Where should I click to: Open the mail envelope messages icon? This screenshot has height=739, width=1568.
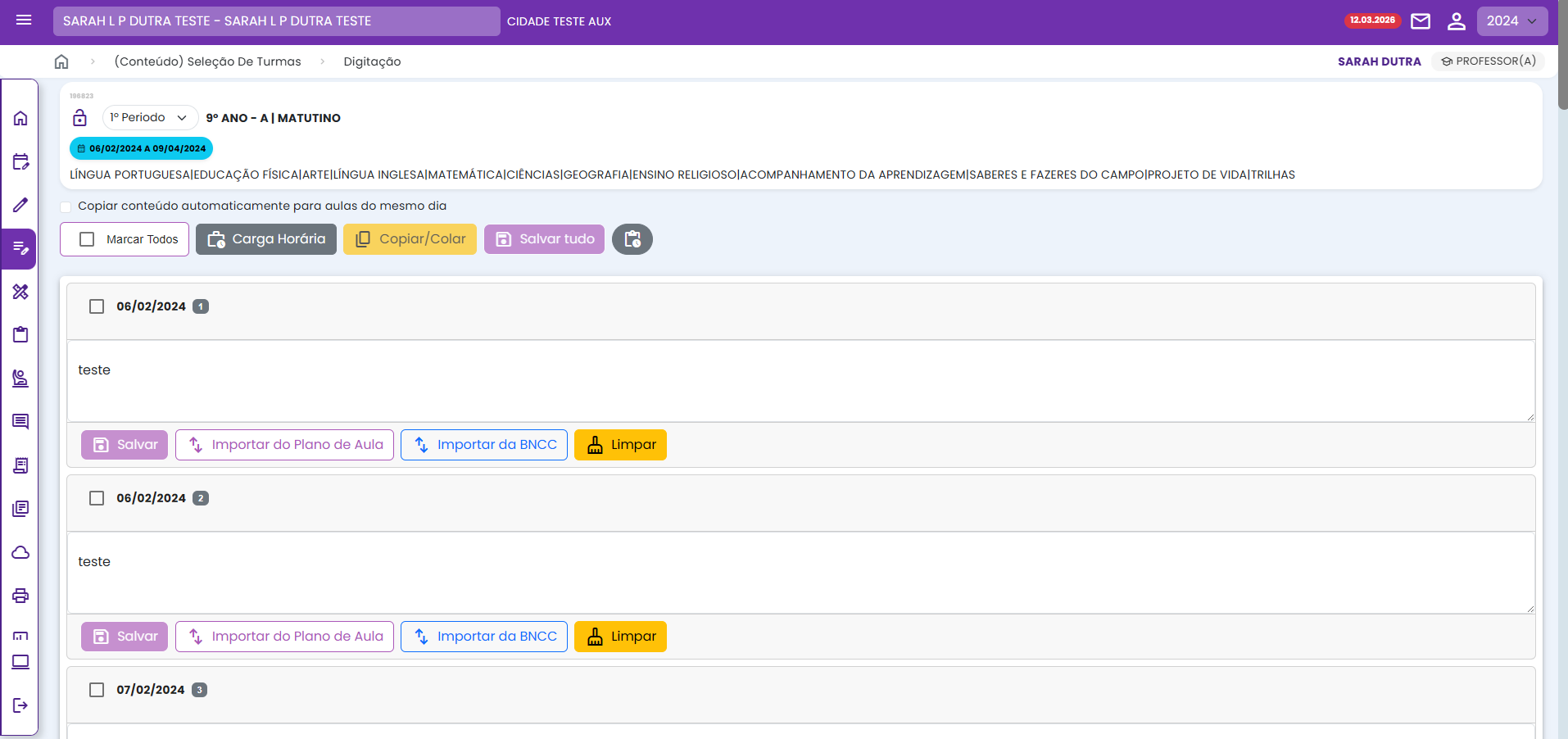[1421, 21]
